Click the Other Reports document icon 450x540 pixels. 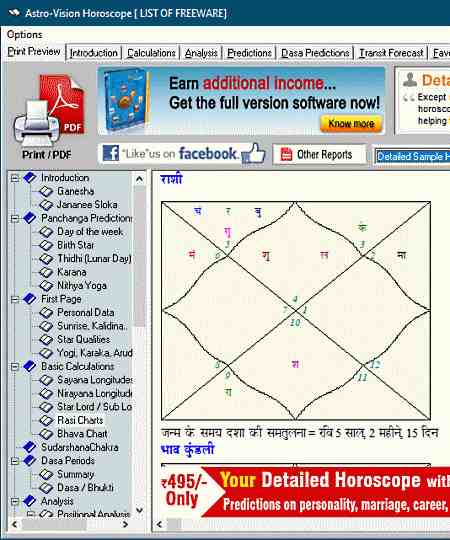point(286,154)
